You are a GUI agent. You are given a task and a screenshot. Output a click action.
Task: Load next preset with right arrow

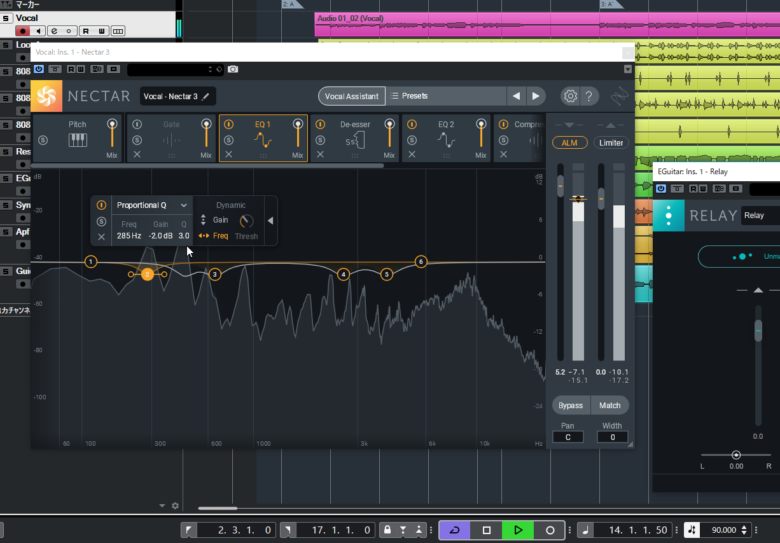tap(536, 96)
